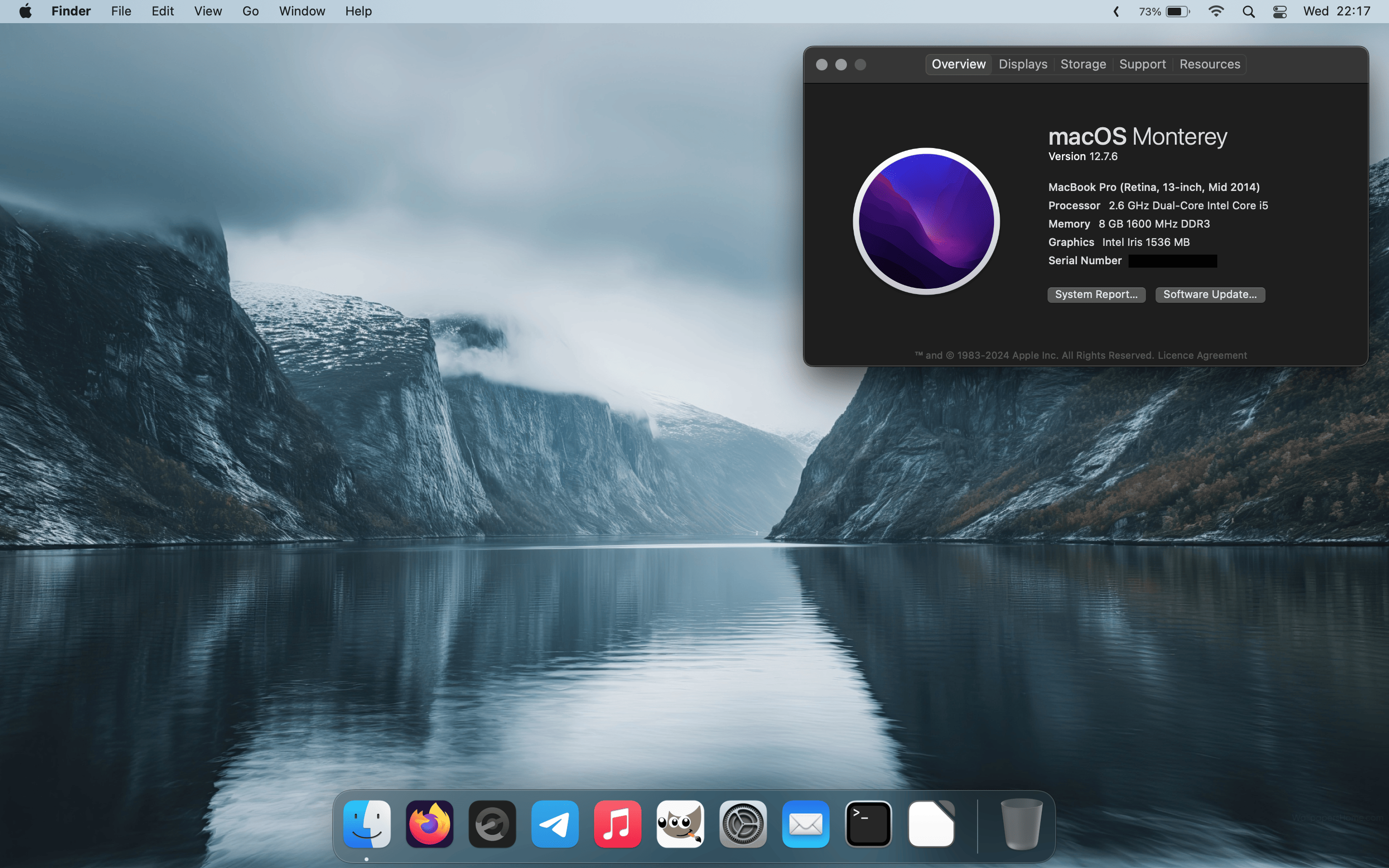Open the Apple menu
Image resolution: width=1389 pixels, height=868 pixels.
pyautogui.click(x=25, y=11)
